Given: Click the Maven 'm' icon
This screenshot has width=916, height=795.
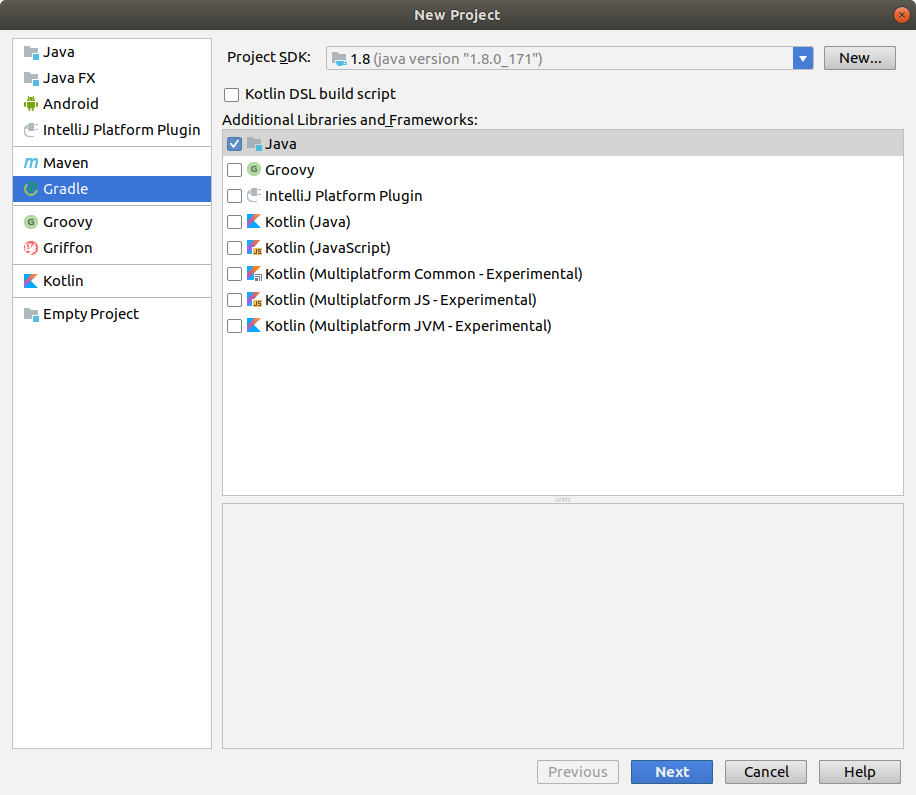Looking at the screenshot, I should click(31, 163).
